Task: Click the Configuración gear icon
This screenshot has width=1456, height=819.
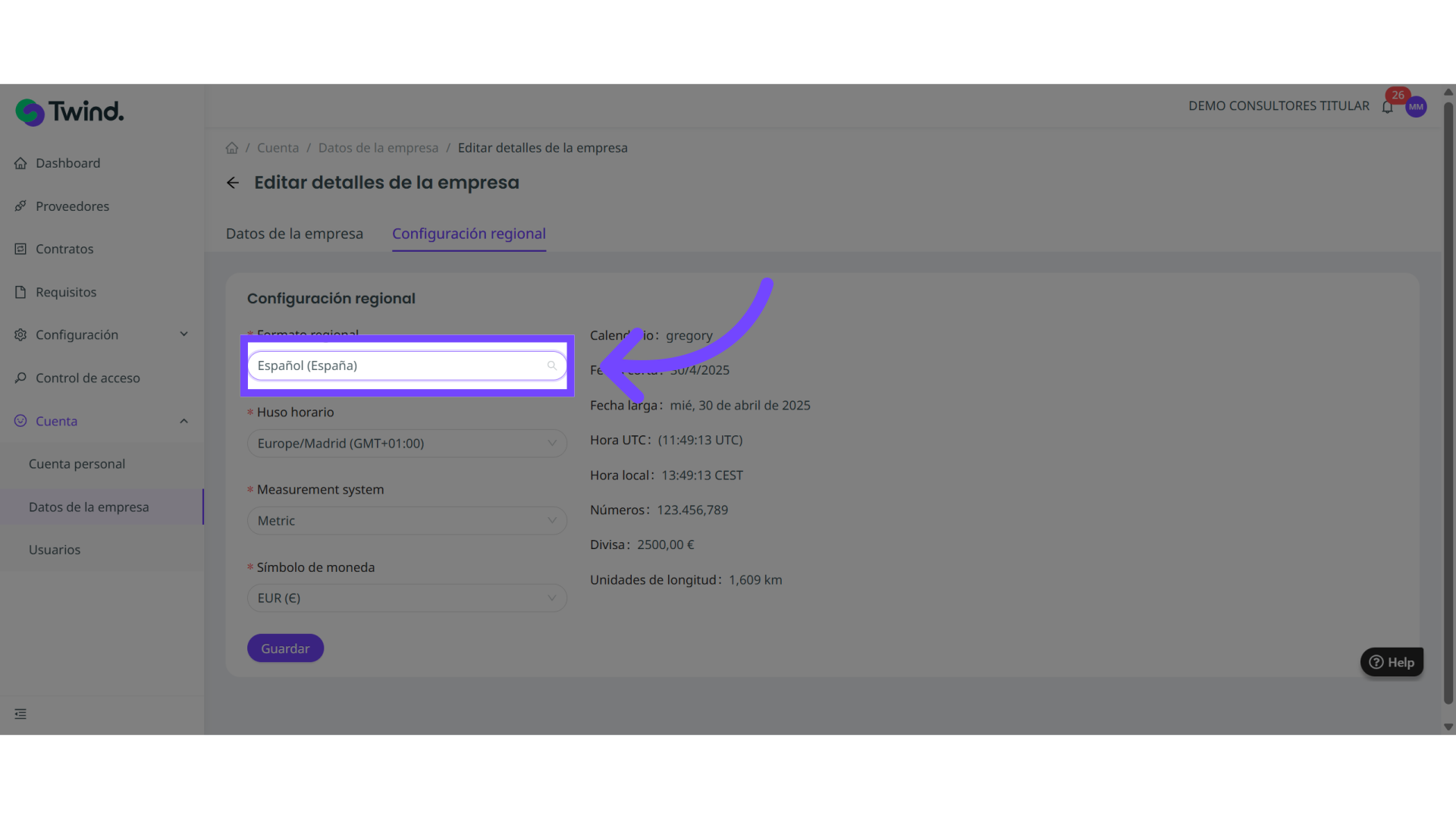Action: point(20,334)
